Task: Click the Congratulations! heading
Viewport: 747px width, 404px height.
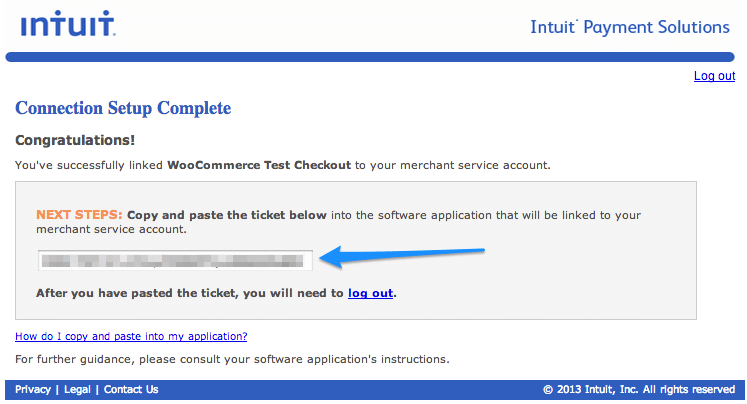Action: coord(75,140)
